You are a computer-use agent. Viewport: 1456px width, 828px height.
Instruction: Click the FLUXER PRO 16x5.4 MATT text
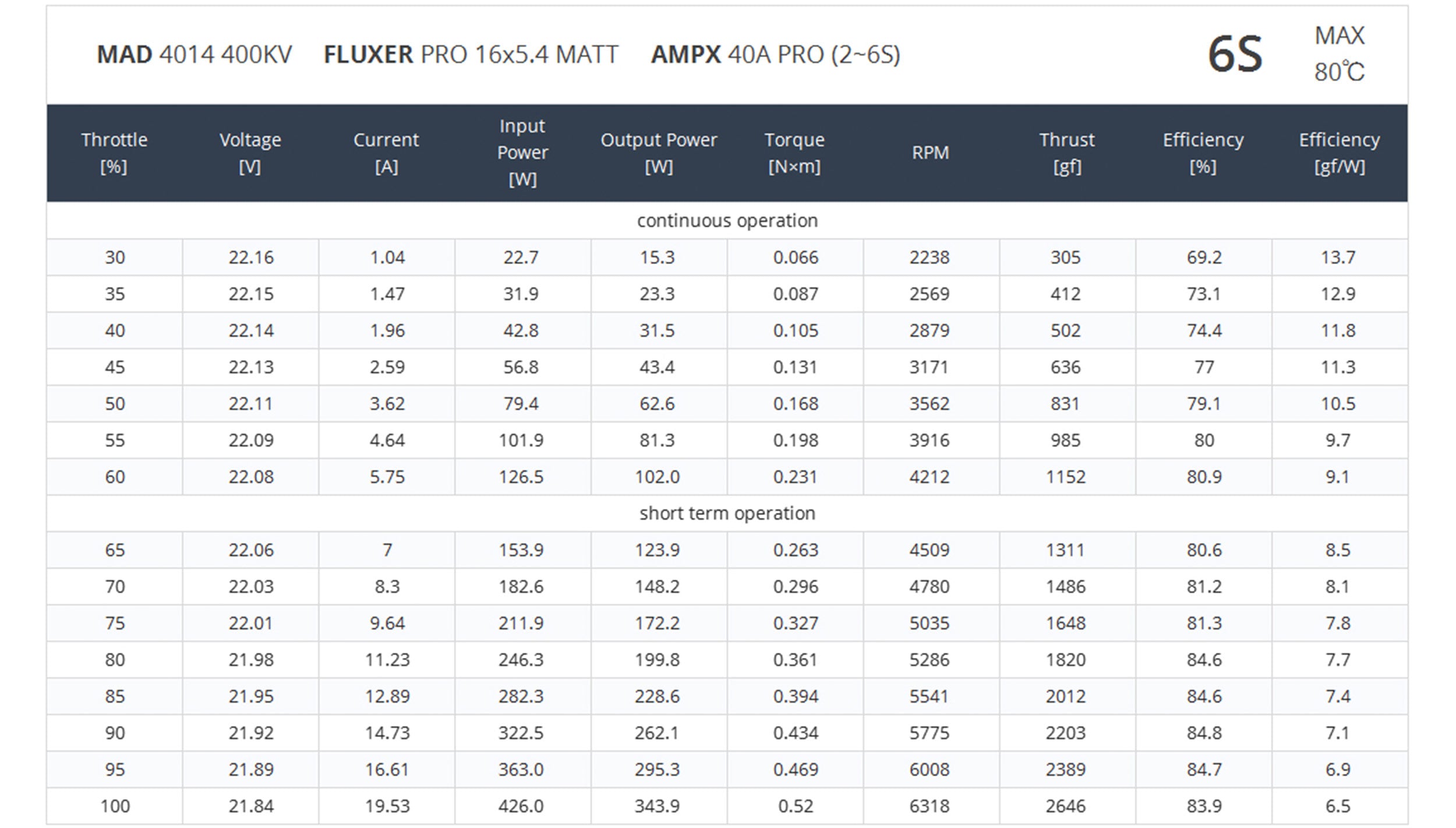[471, 55]
